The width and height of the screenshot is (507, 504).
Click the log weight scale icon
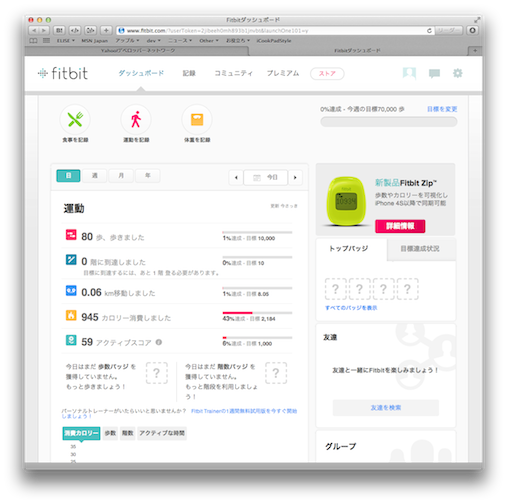tap(197, 120)
